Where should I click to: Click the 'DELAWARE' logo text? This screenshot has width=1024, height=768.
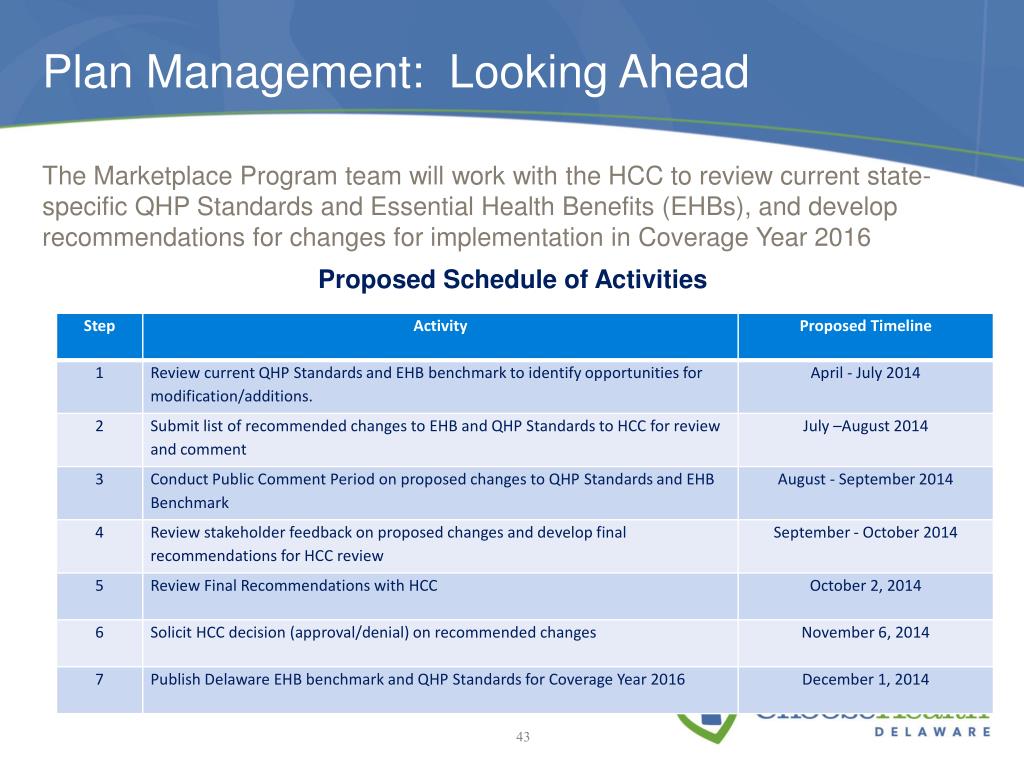click(933, 732)
